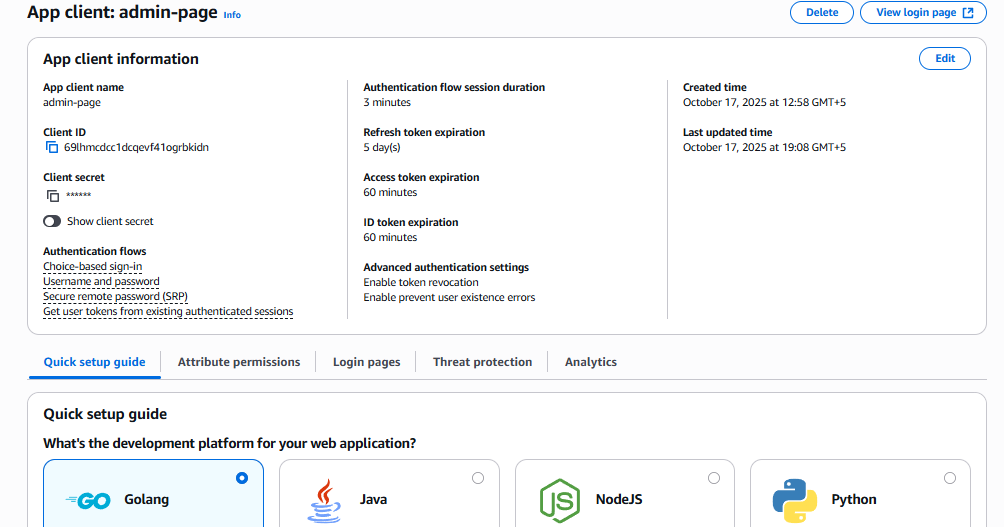Click '60 minutes' under ID token expiration
Screen dimensions: 1004x527
(x=390, y=238)
